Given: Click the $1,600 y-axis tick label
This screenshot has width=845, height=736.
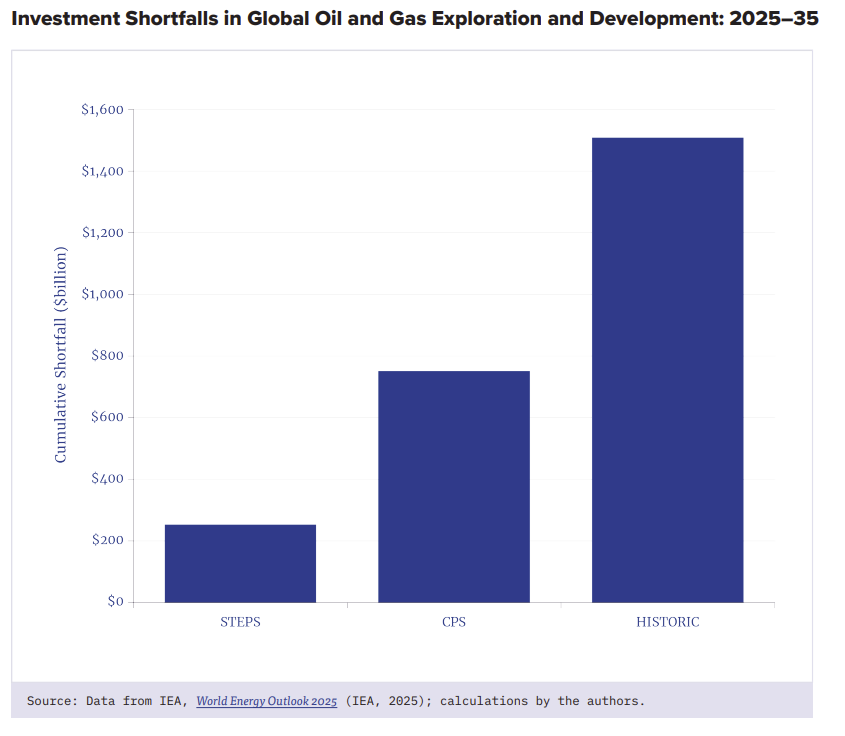Looking at the screenshot, I should (x=101, y=110).
